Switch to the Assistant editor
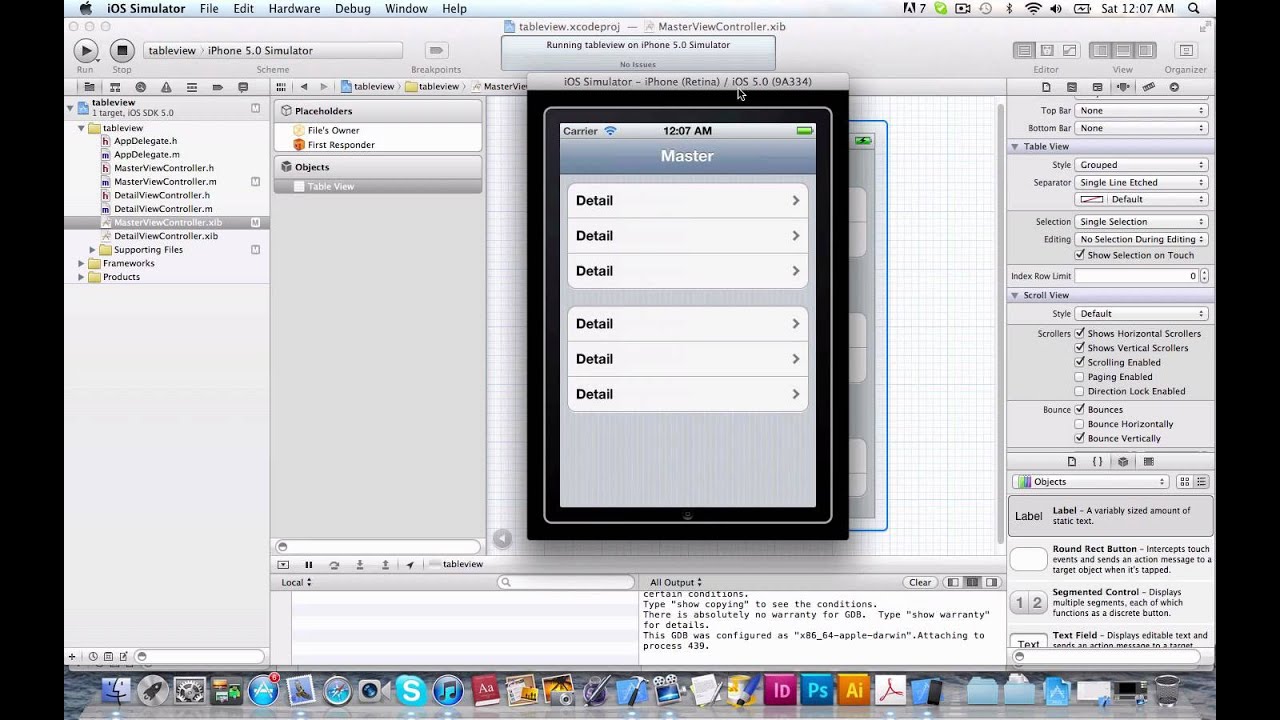1280x720 pixels. pyautogui.click(x=1046, y=50)
